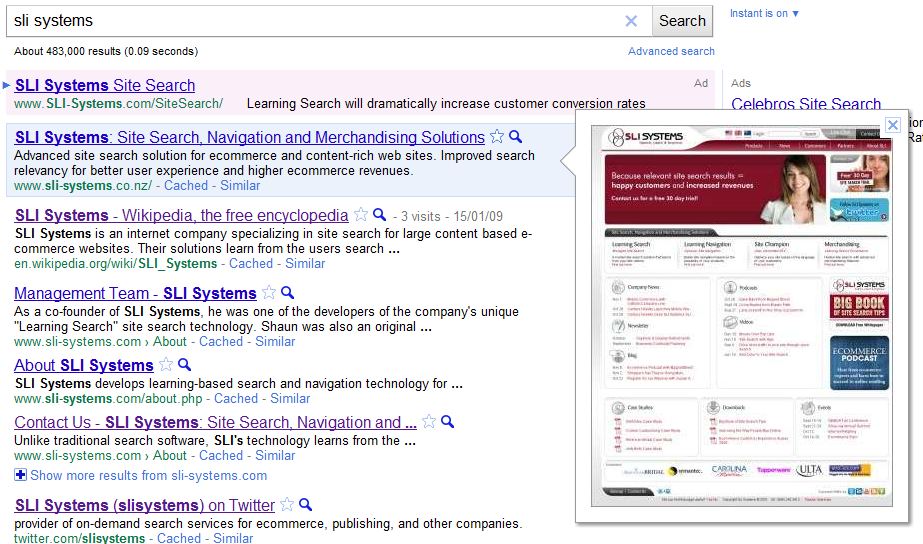Star the Contact Us result
The height and width of the screenshot is (544, 923).
pos(429,422)
